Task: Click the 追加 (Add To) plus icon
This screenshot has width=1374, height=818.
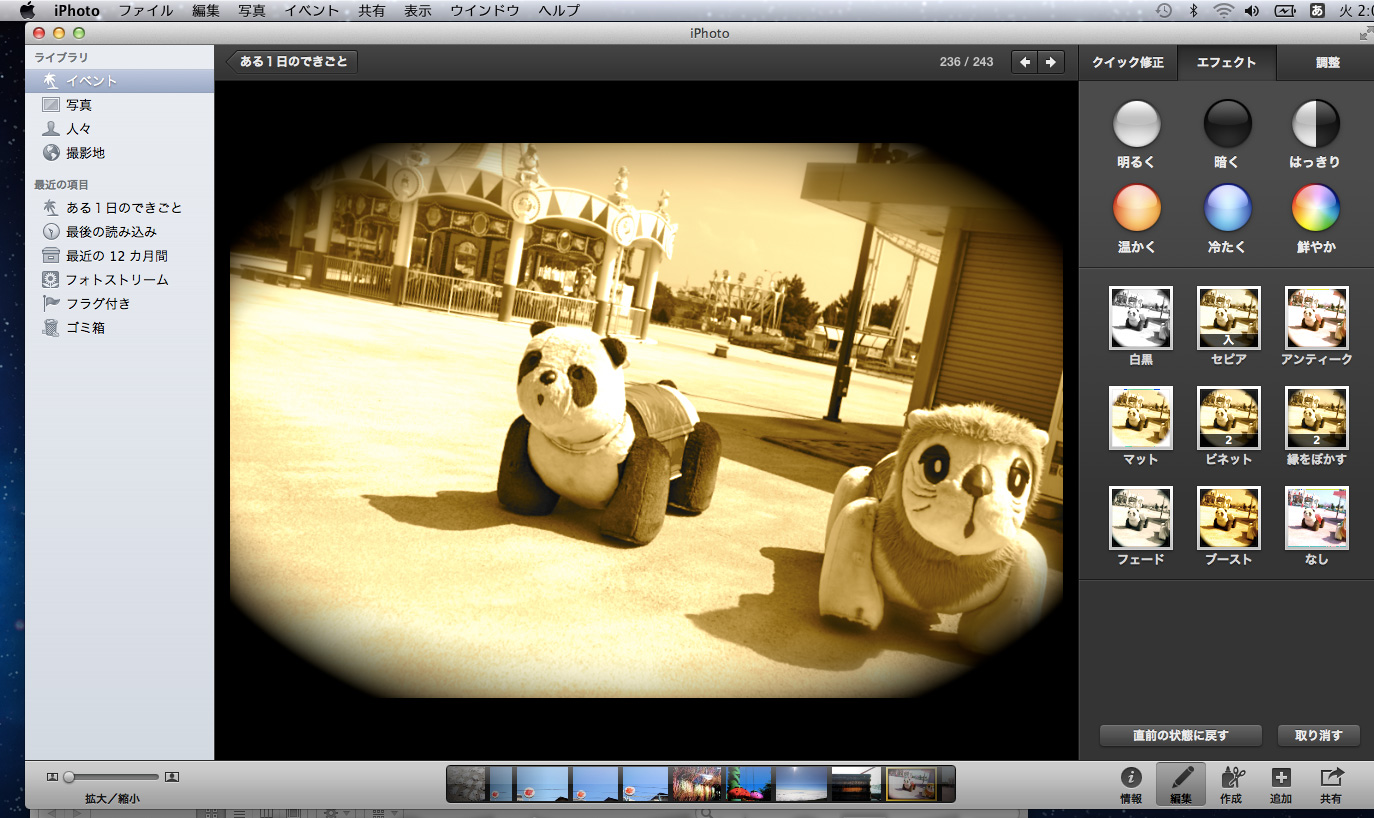Action: 1281,778
